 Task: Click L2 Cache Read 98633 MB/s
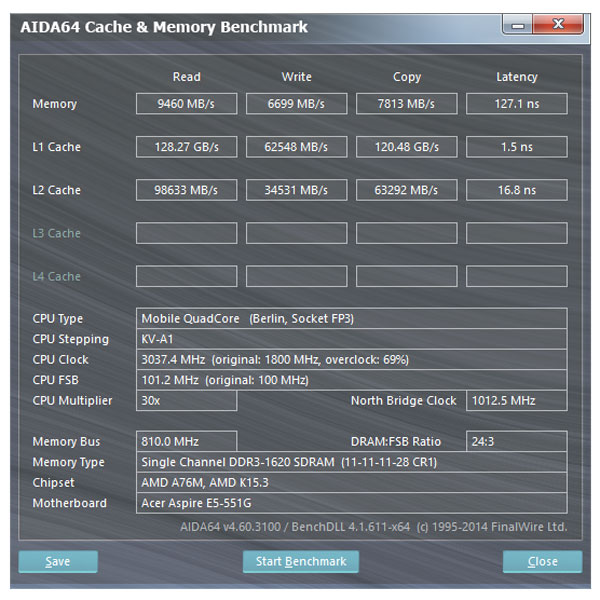click(x=186, y=190)
